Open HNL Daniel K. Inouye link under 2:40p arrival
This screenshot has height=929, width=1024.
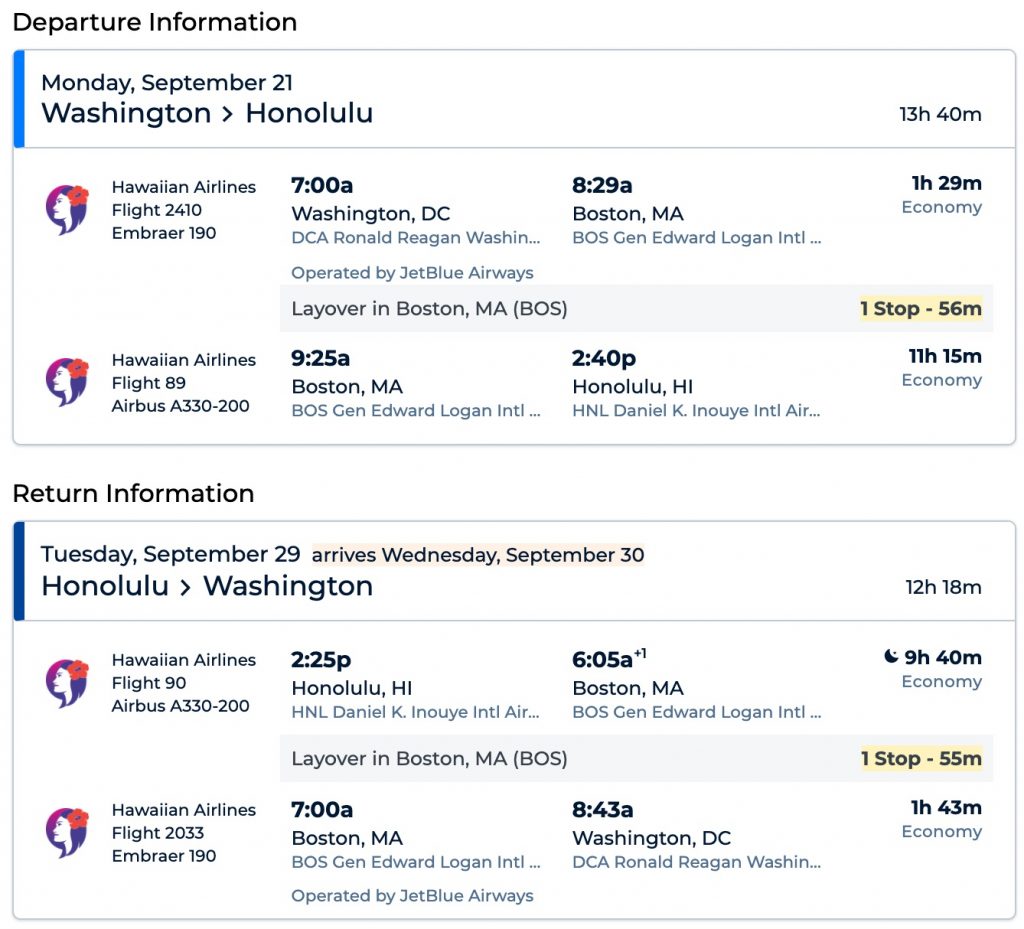696,411
